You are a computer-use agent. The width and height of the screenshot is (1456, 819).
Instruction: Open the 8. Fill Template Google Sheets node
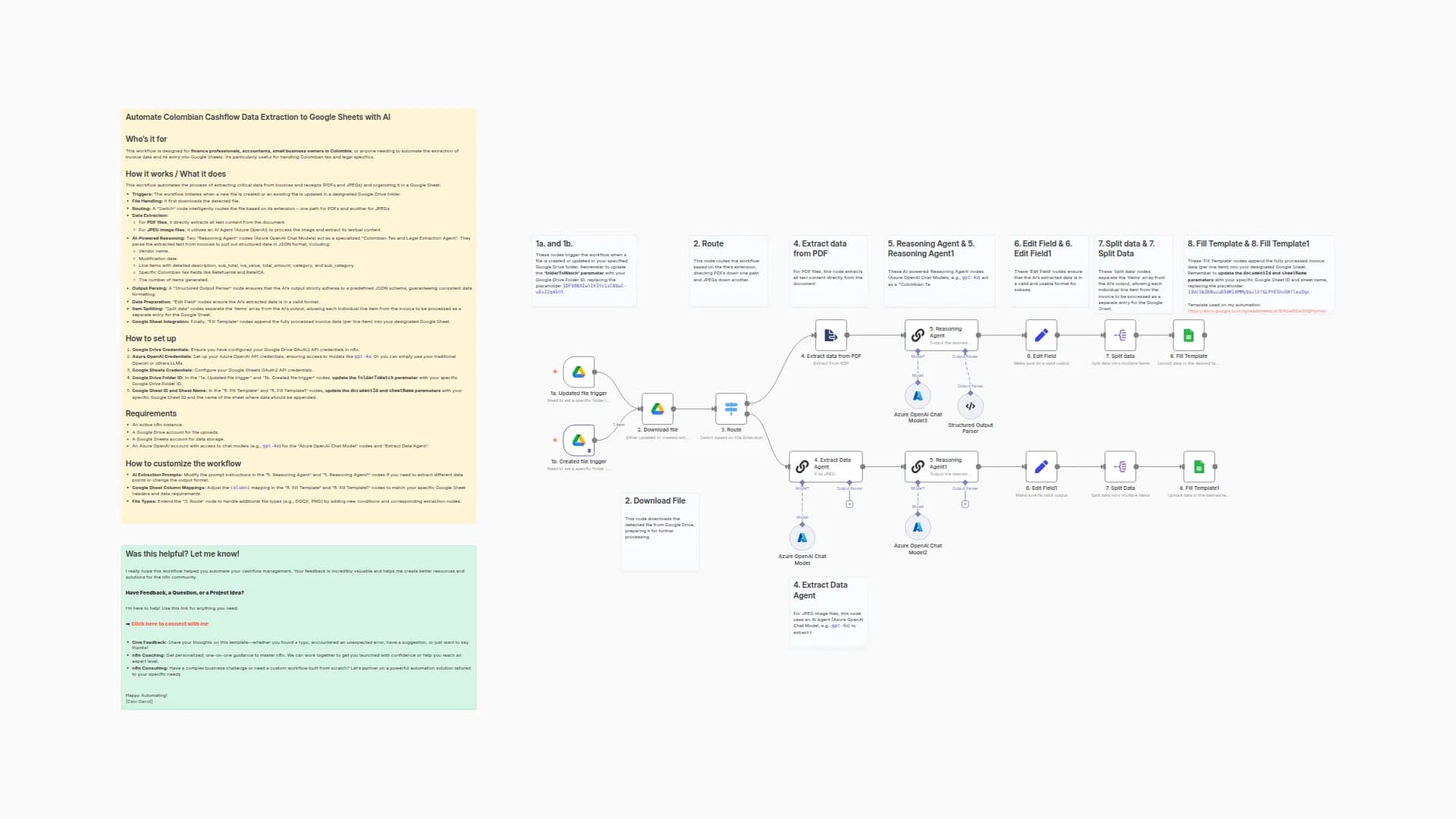[1189, 334]
